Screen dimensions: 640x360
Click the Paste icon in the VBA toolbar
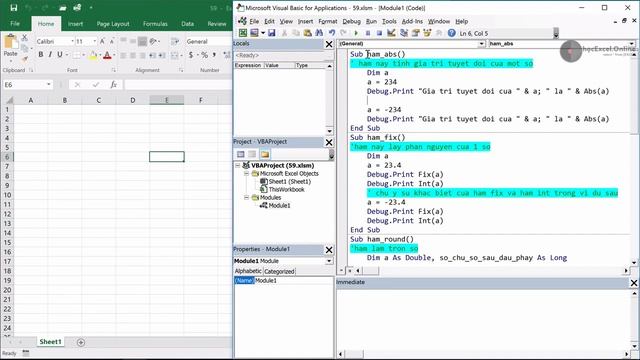point(307,33)
